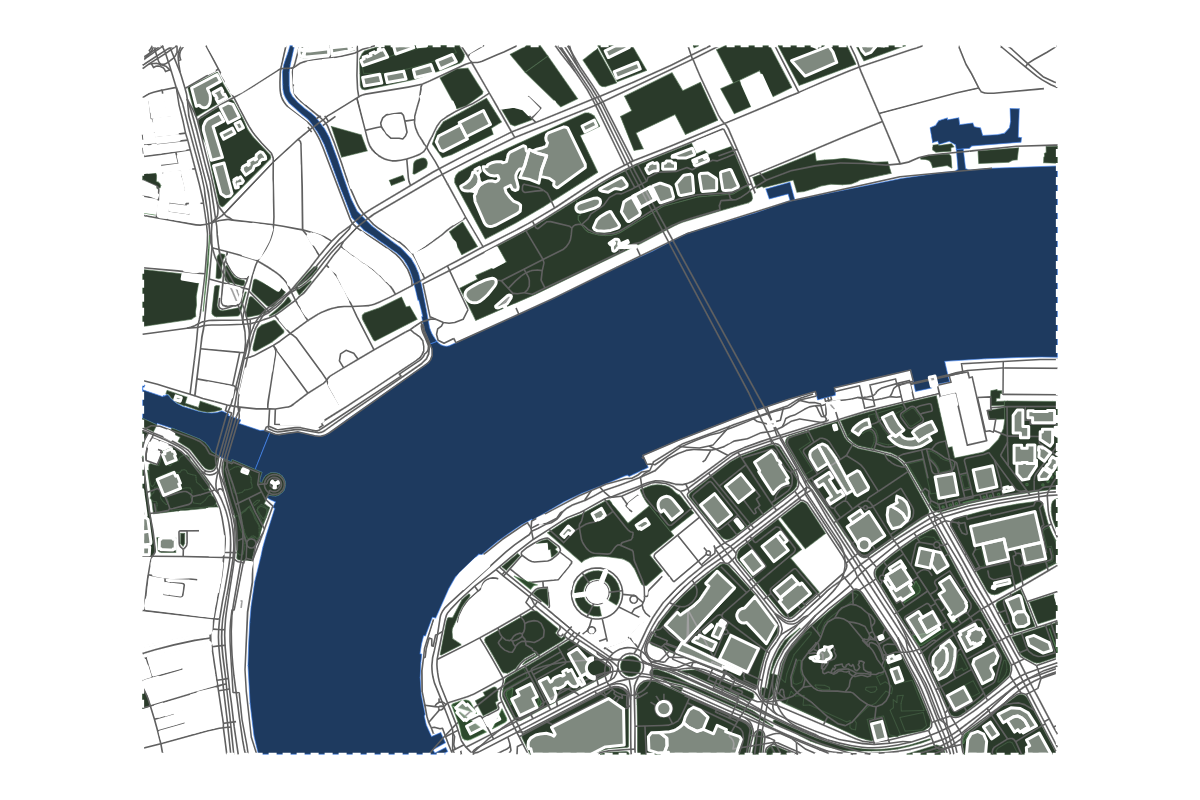This screenshot has width=1200, height=800.
Task: Select the small round structure in the river
Action: 273,484
